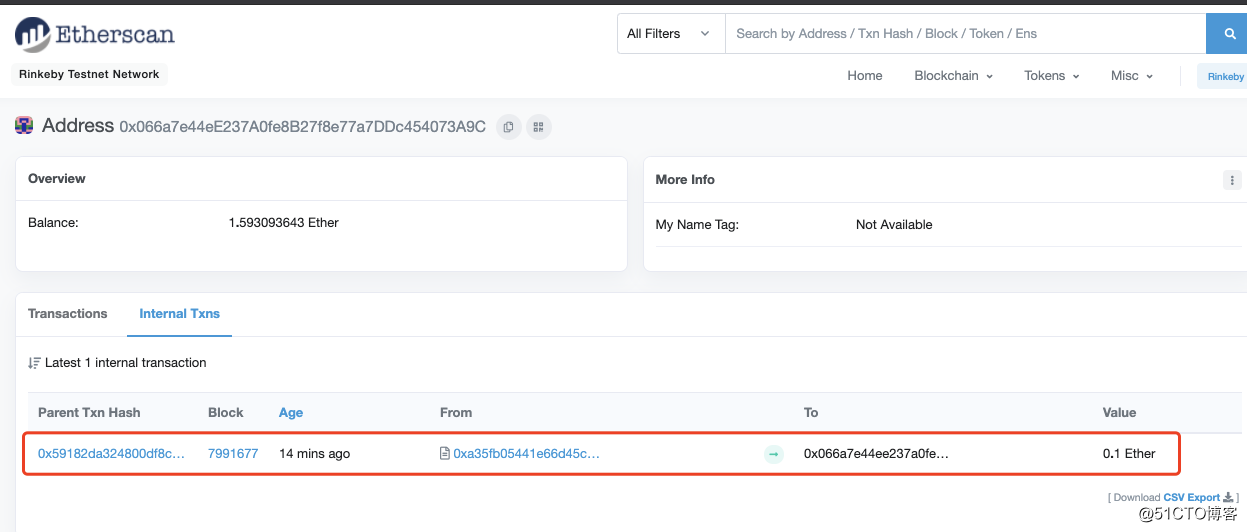Click the Rinkeby Testnet Network badge

[89, 74]
